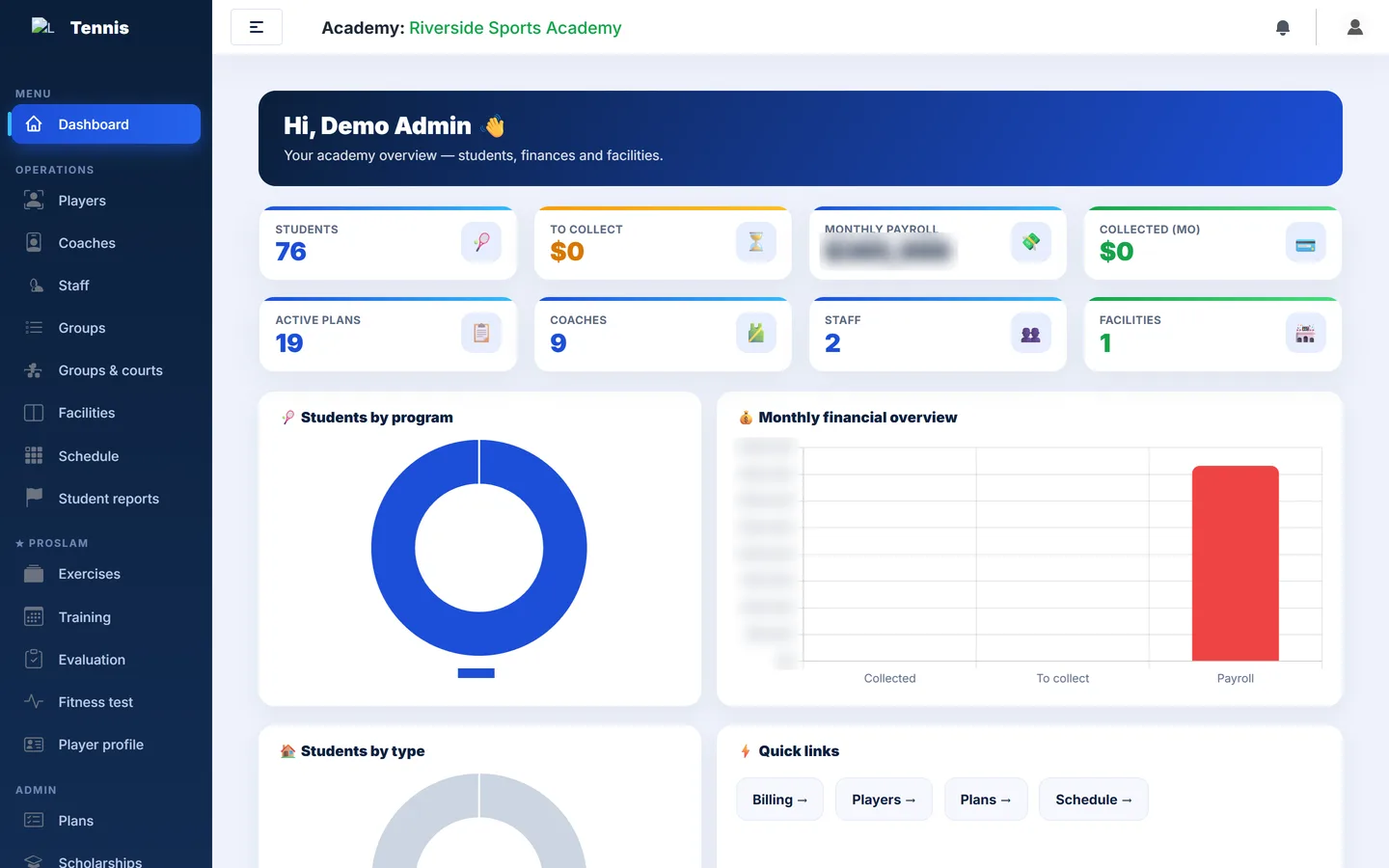Viewport: 1389px width, 868px height.
Task: Click the Schedule grid icon in sidebar
Action: 34,455
